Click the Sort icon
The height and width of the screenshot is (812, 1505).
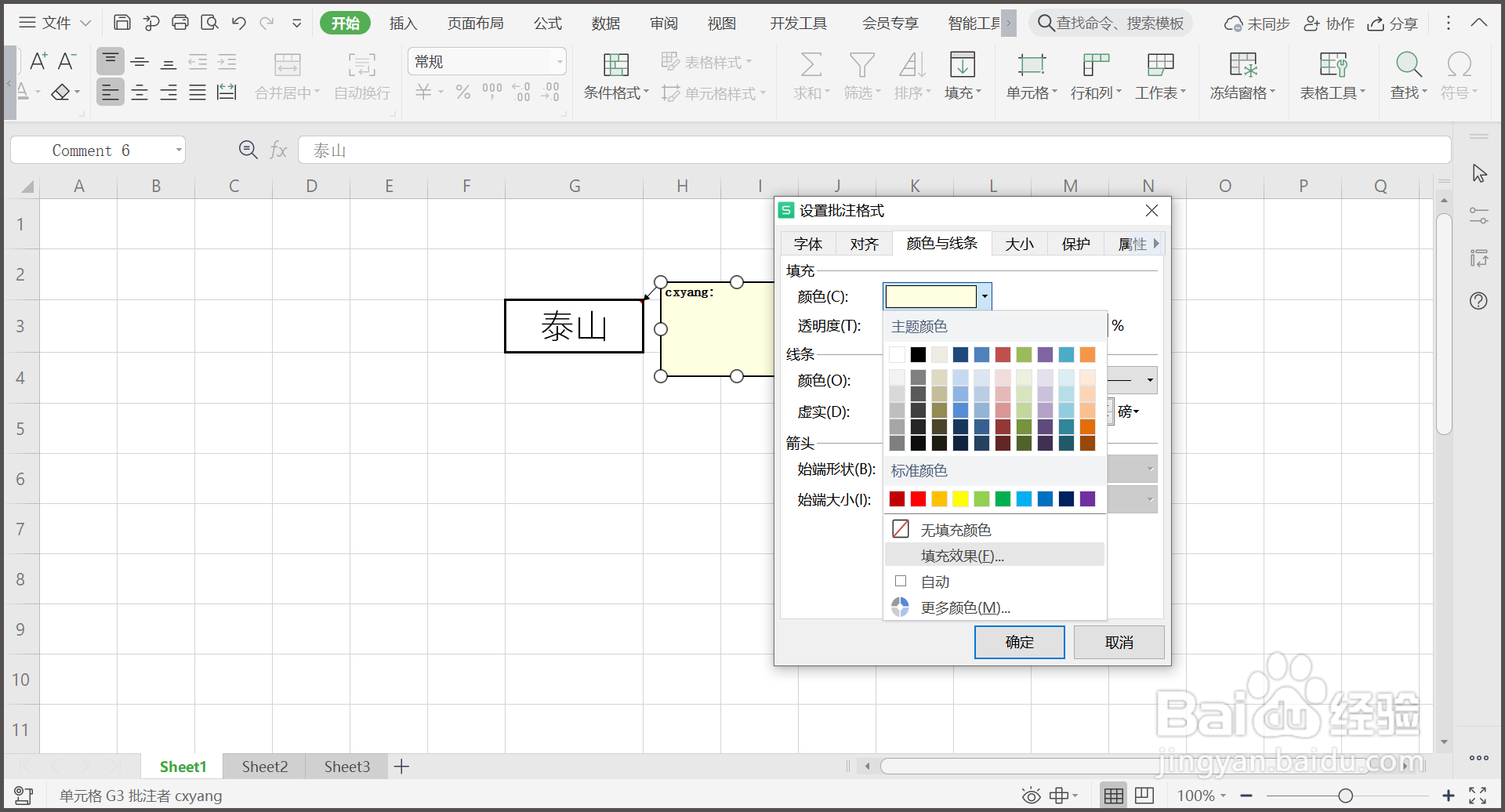point(912,64)
